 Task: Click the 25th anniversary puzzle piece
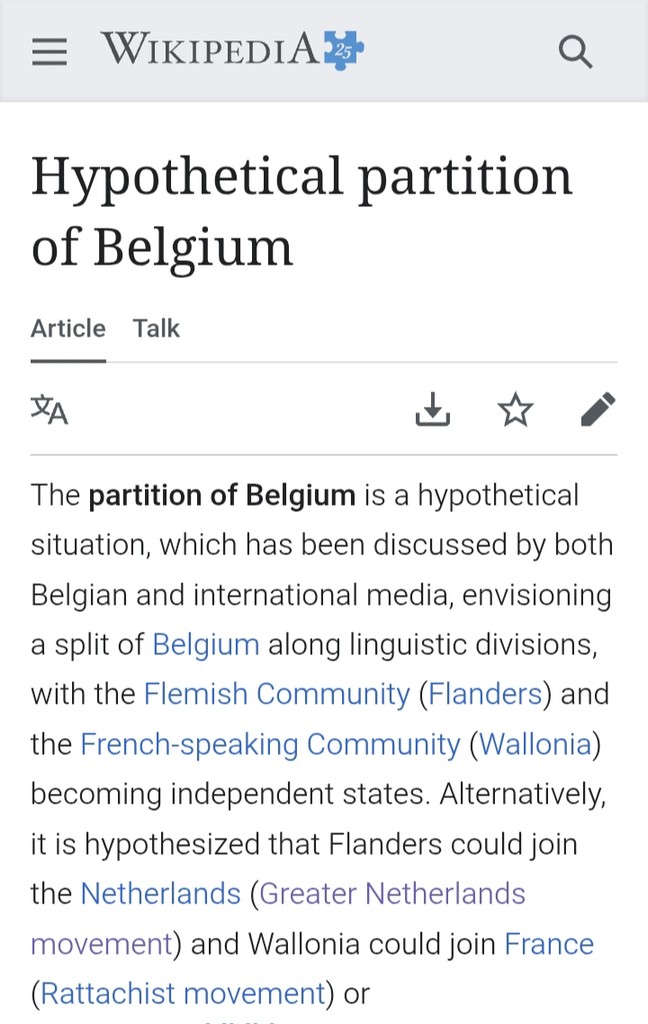pos(343,50)
